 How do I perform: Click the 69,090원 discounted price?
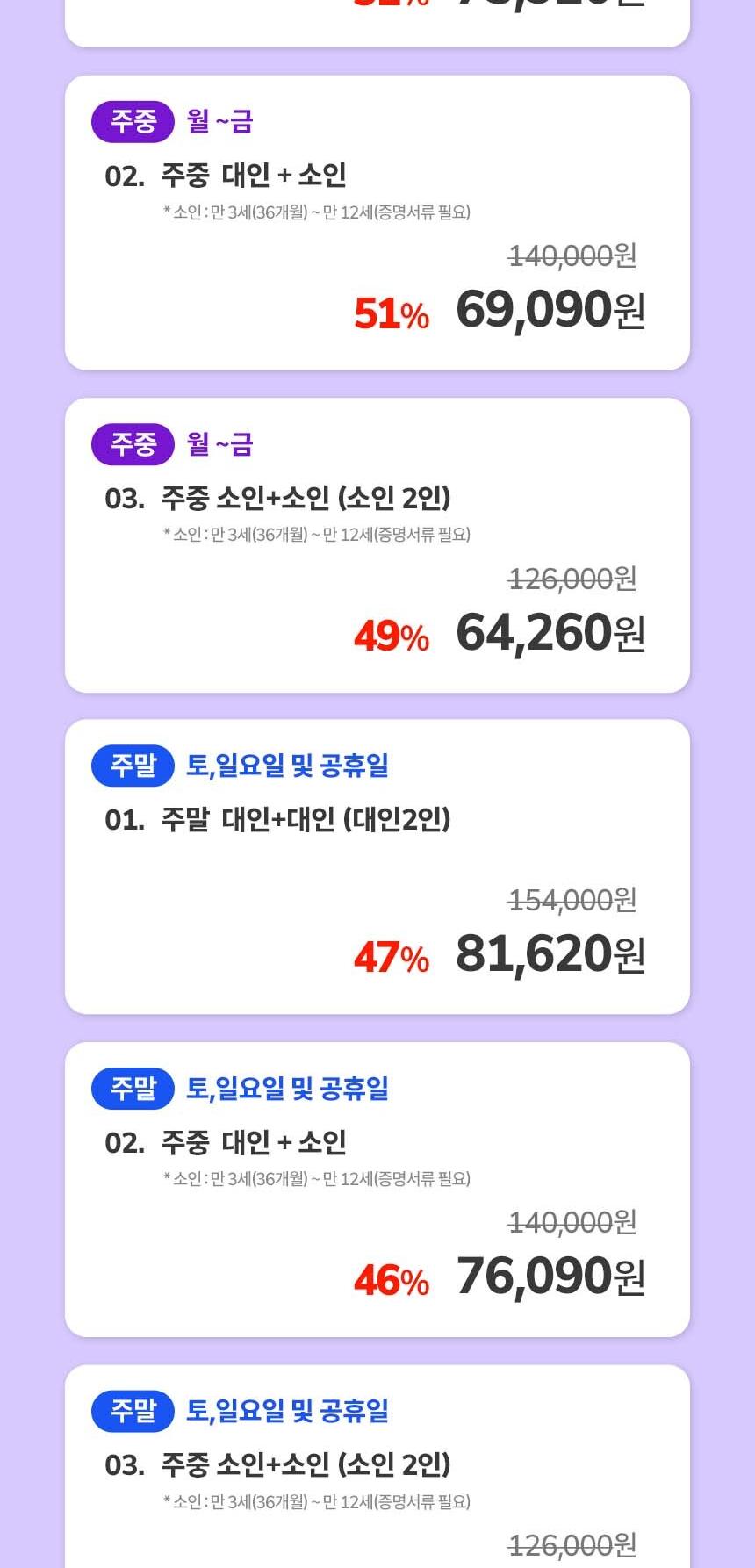550,310
